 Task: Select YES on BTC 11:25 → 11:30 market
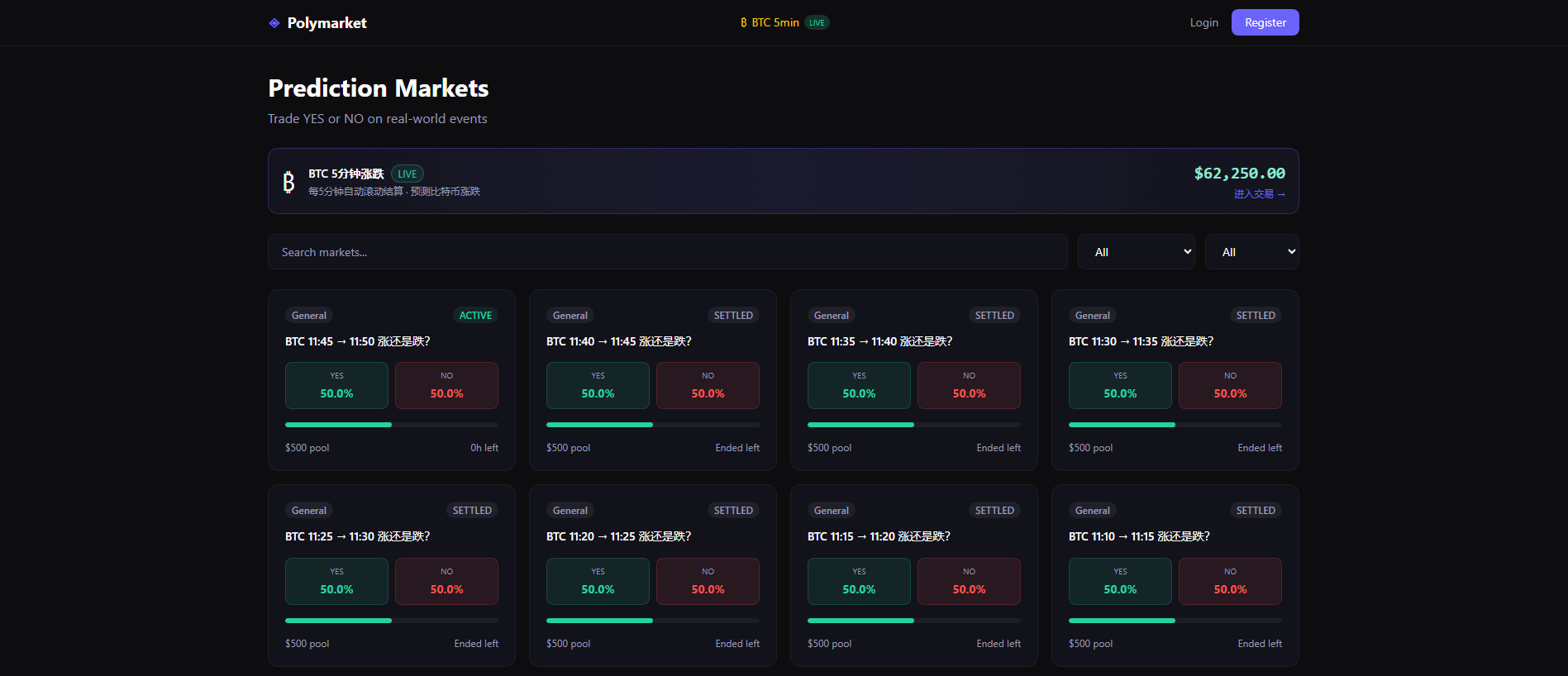tap(336, 581)
